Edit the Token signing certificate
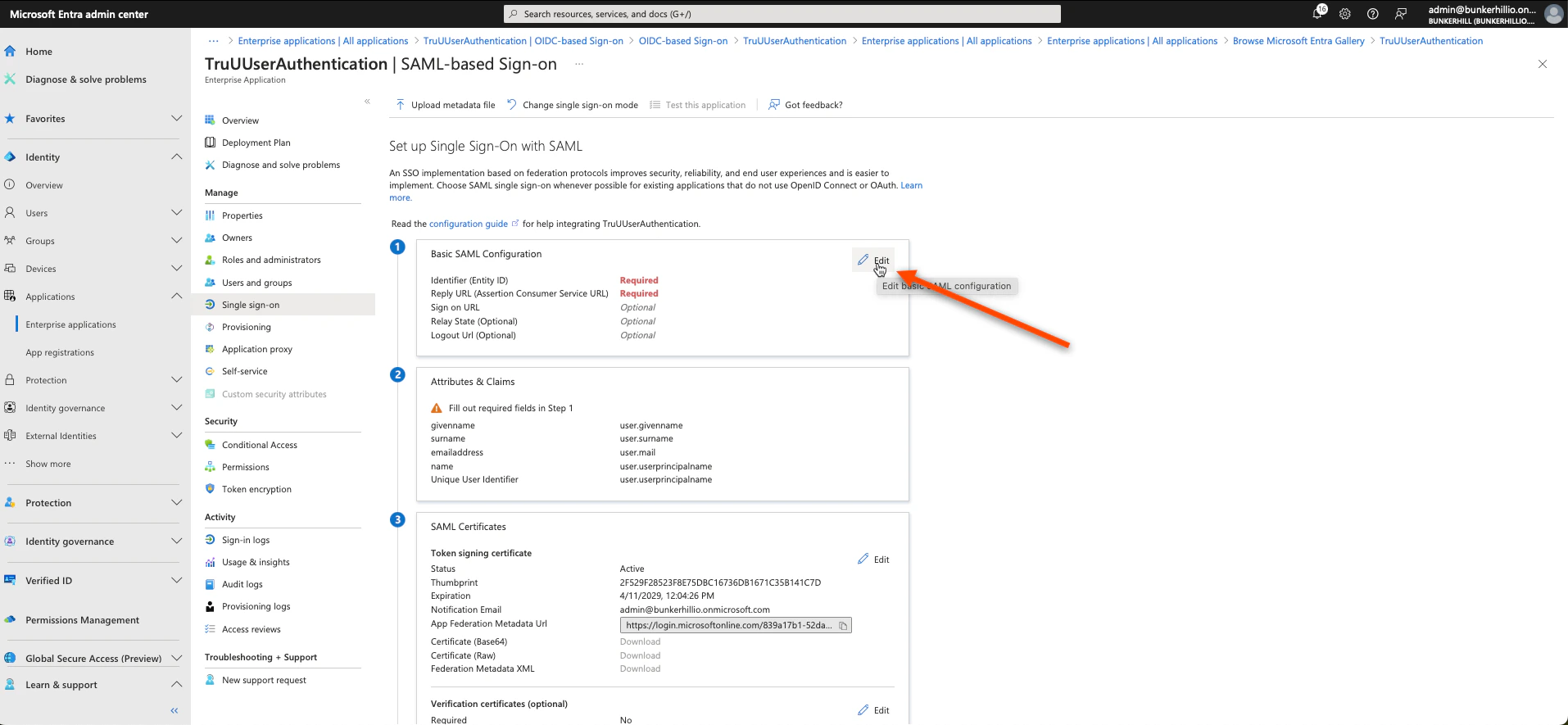This screenshot has height=725, width=1568. [x=873, y=560]
